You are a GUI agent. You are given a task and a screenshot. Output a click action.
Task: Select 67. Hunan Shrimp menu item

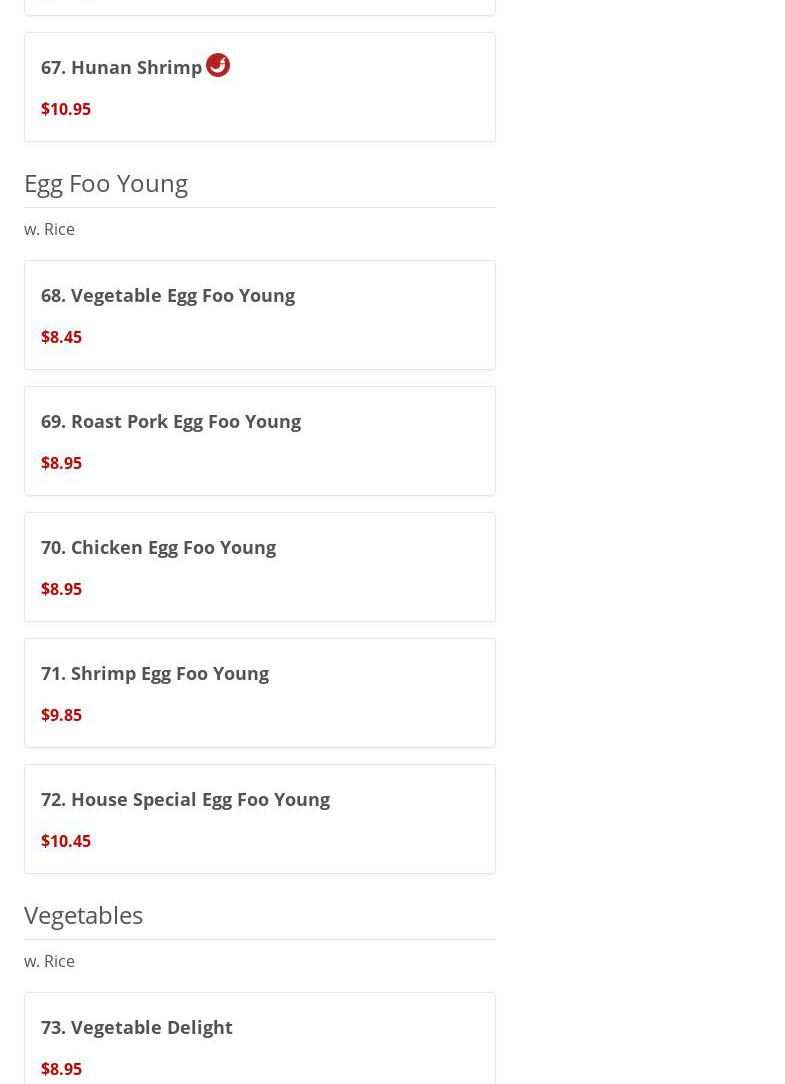pyautogui.click(x=121, y=67)
